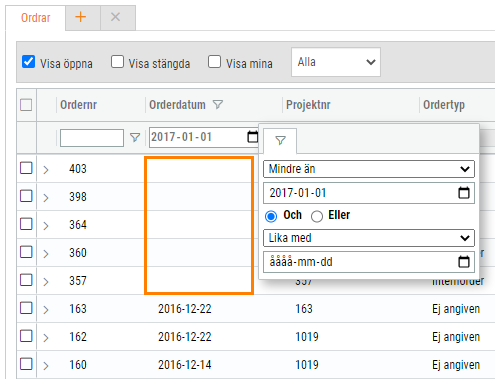495x379 pixels.
Task: Click the plus icon to add a tab
Action: pyautogui.click(x=81, y=17)
